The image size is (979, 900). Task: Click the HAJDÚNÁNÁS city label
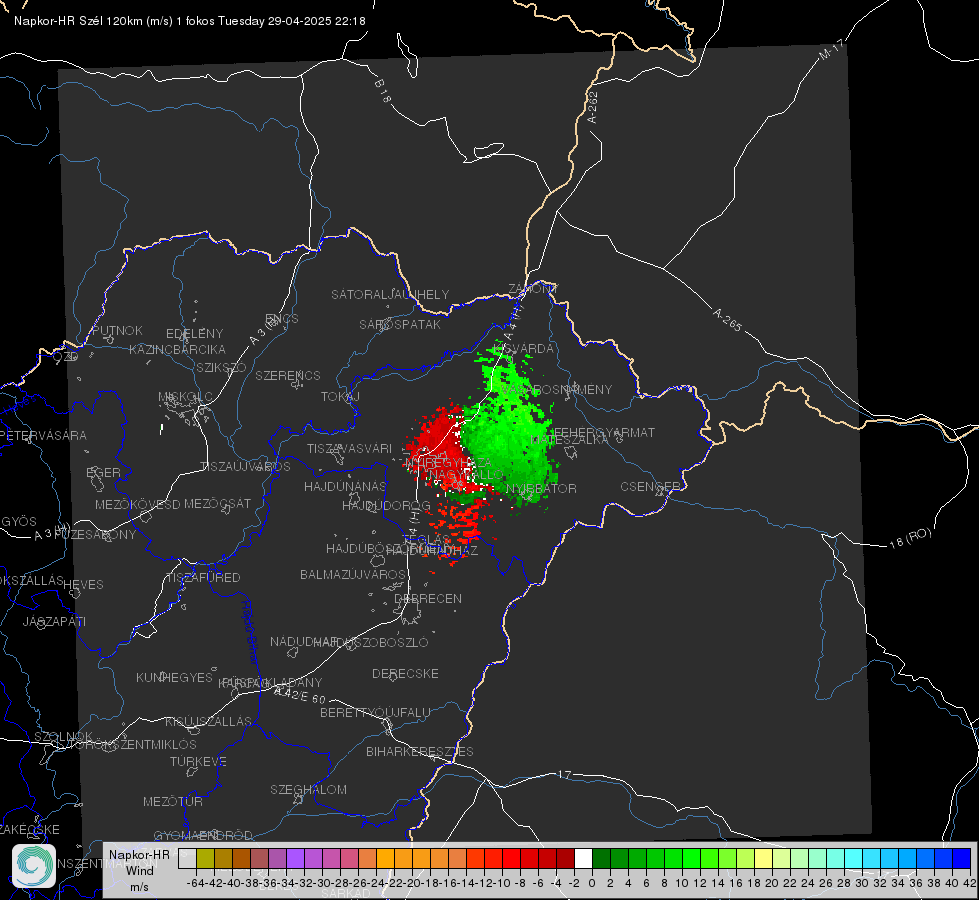[x=345, y=486]
